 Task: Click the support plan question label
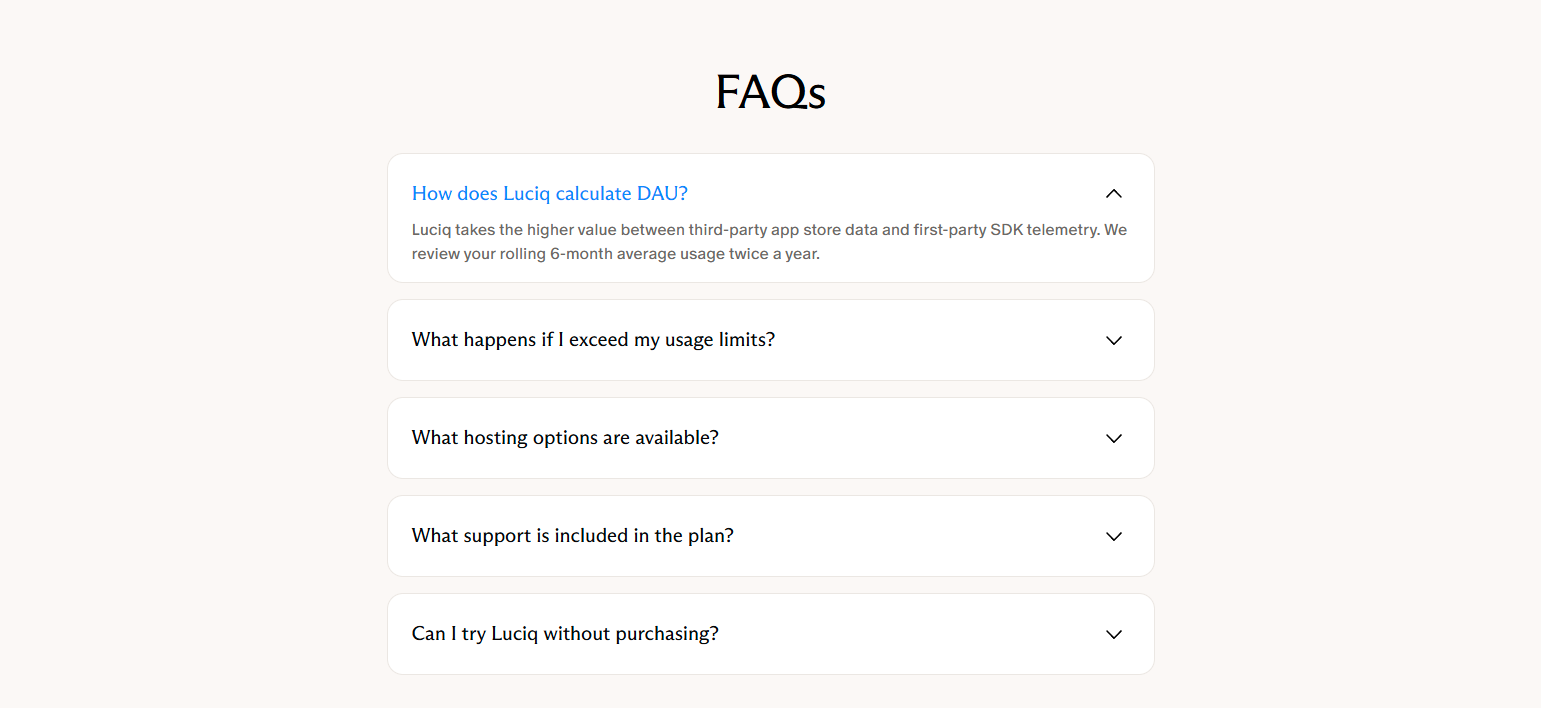click(x=572, y=536)
